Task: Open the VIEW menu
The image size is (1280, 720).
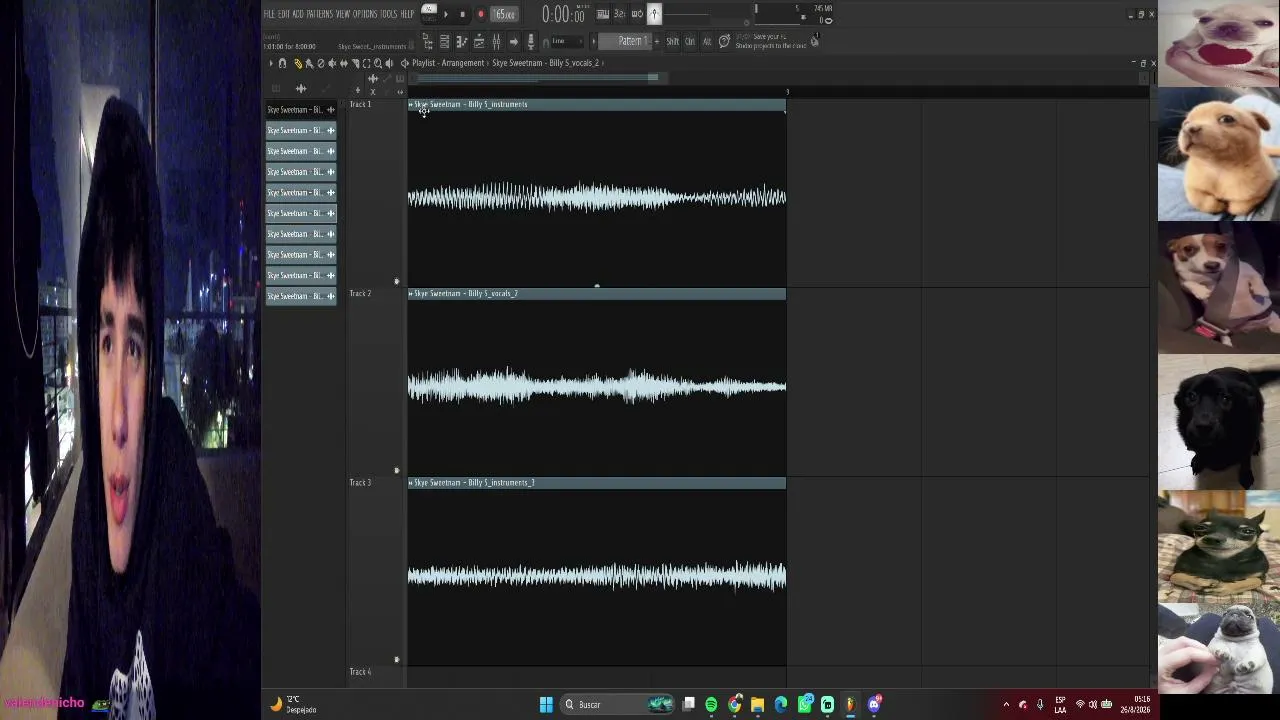Action: [343, 14]
